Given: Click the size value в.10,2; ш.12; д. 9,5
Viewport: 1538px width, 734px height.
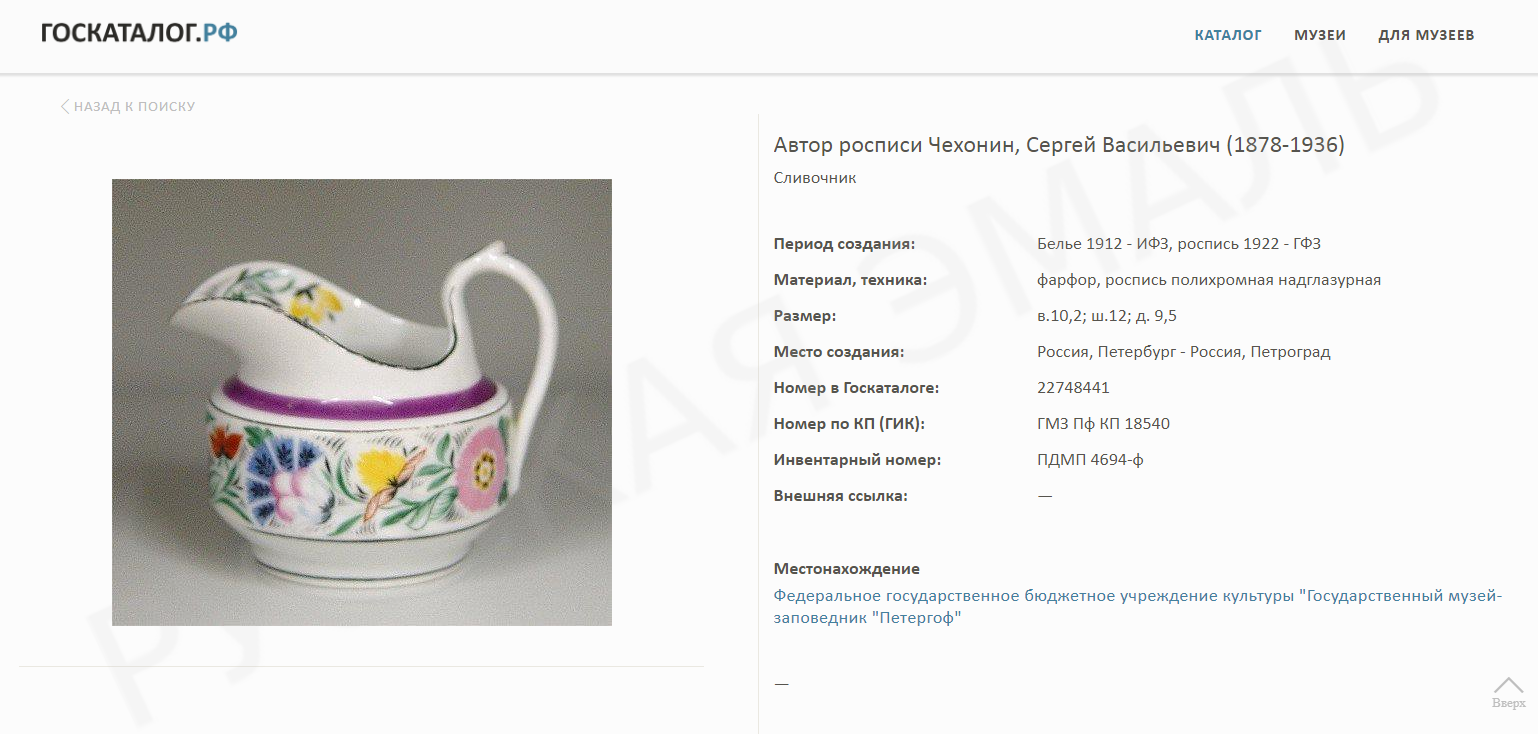Looking at the screenshot, I should click(1106, 316).
